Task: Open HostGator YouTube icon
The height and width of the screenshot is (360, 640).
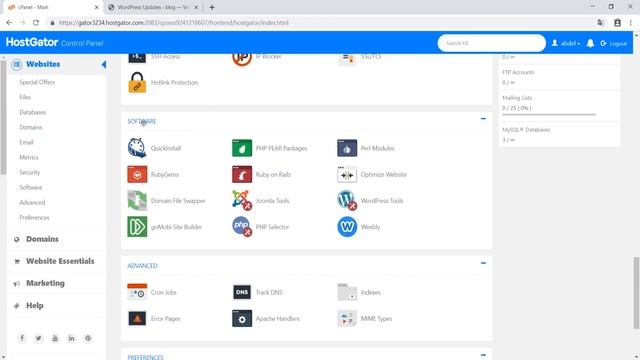Action: (x=55, y=338)
